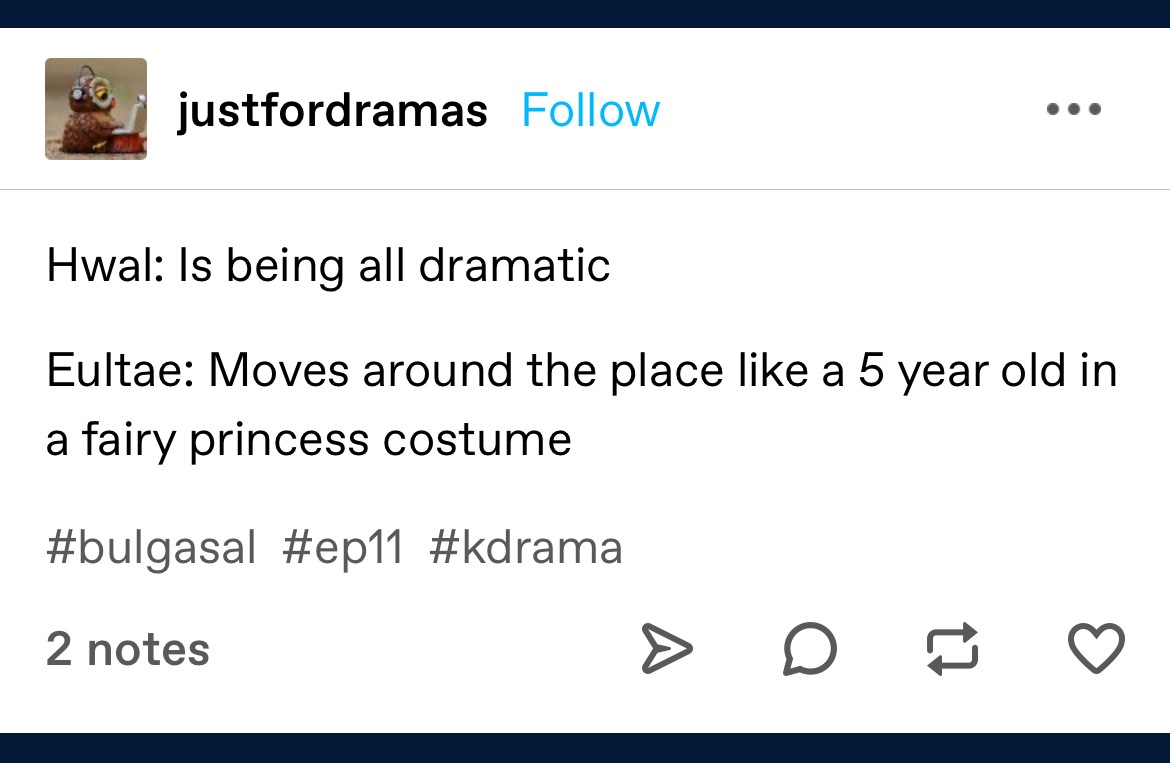Click the word "Hwal" at post start

pyautogui.click(x=99, y=265)
